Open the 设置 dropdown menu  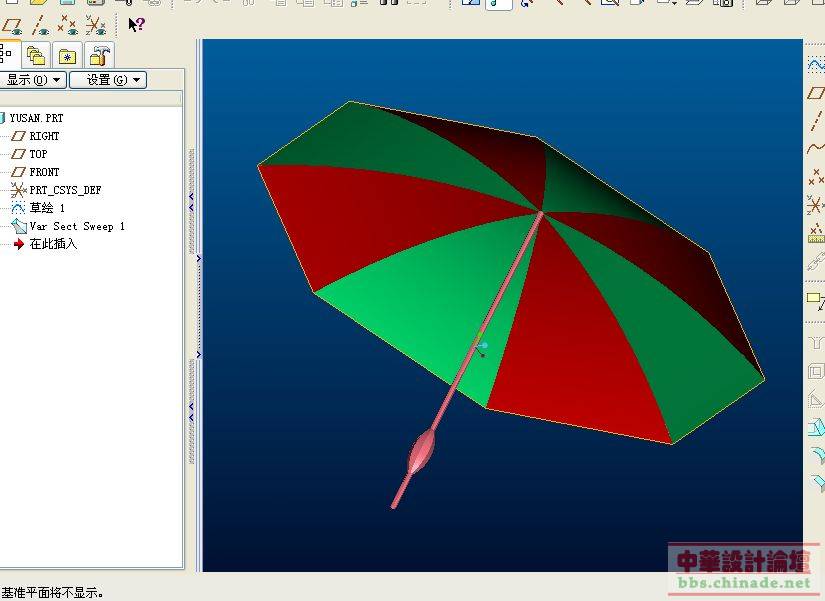(x=107, y=80)
